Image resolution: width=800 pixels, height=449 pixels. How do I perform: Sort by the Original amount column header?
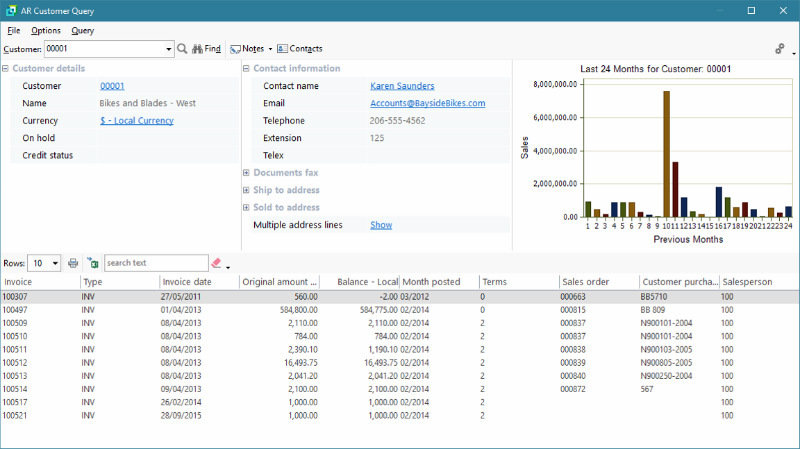click(279, 282)
